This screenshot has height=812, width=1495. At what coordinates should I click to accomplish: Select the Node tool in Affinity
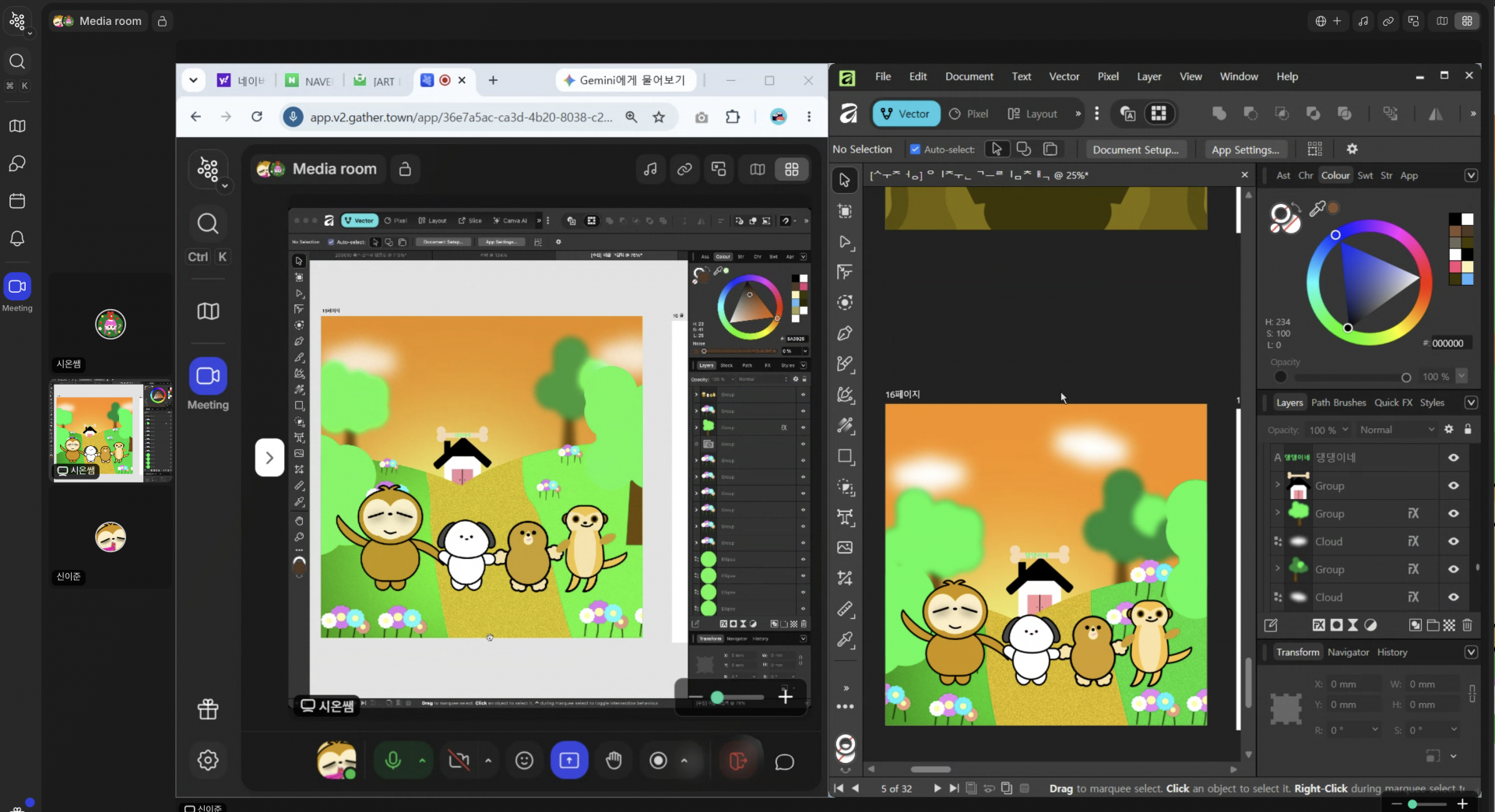[845, 242]
